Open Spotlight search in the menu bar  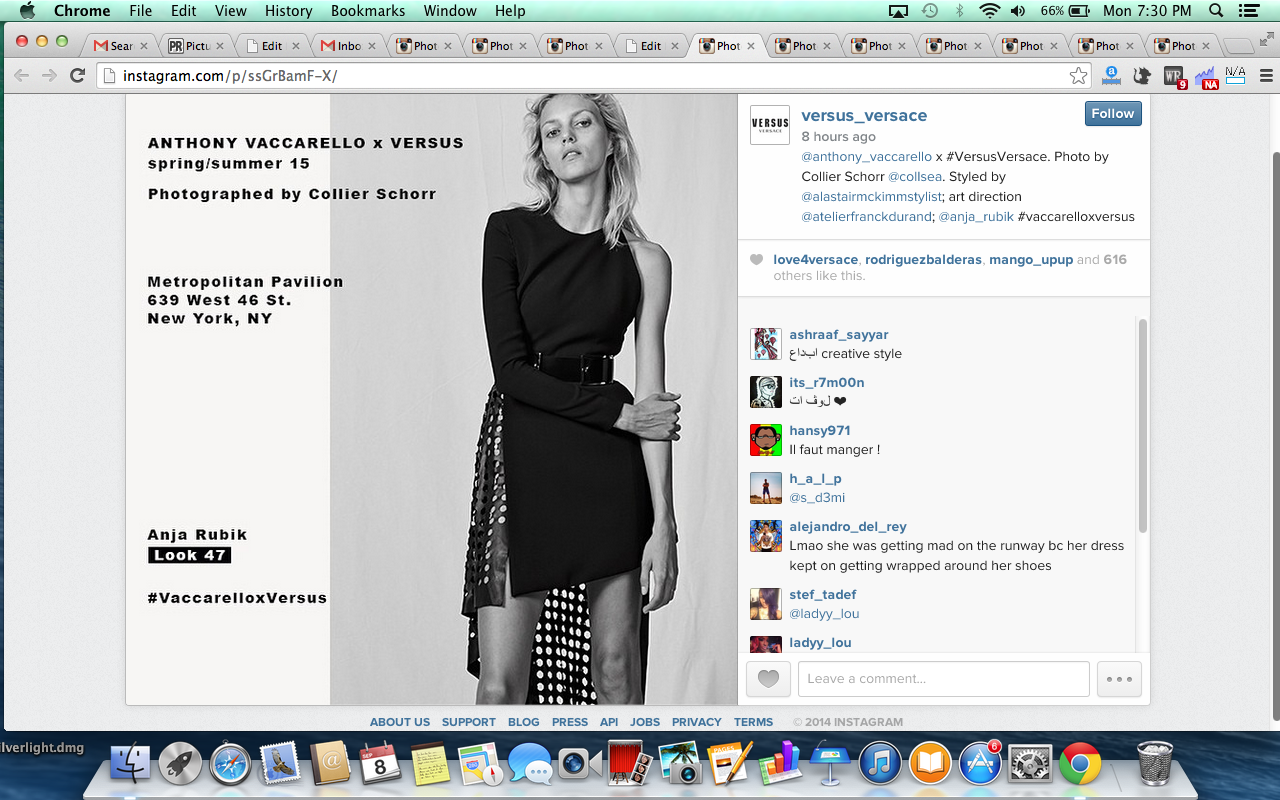point(1216,11)
